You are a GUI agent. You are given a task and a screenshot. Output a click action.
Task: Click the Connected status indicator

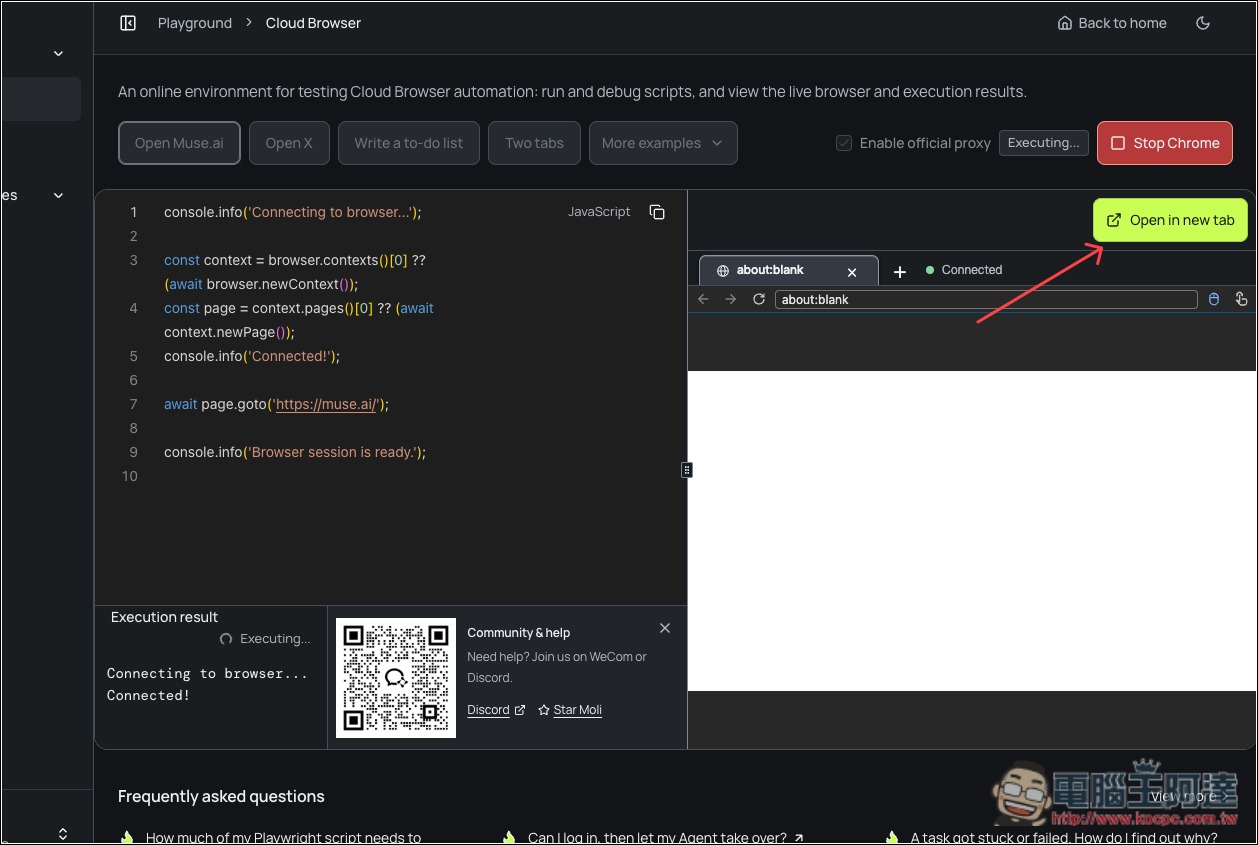coord(964,270)
